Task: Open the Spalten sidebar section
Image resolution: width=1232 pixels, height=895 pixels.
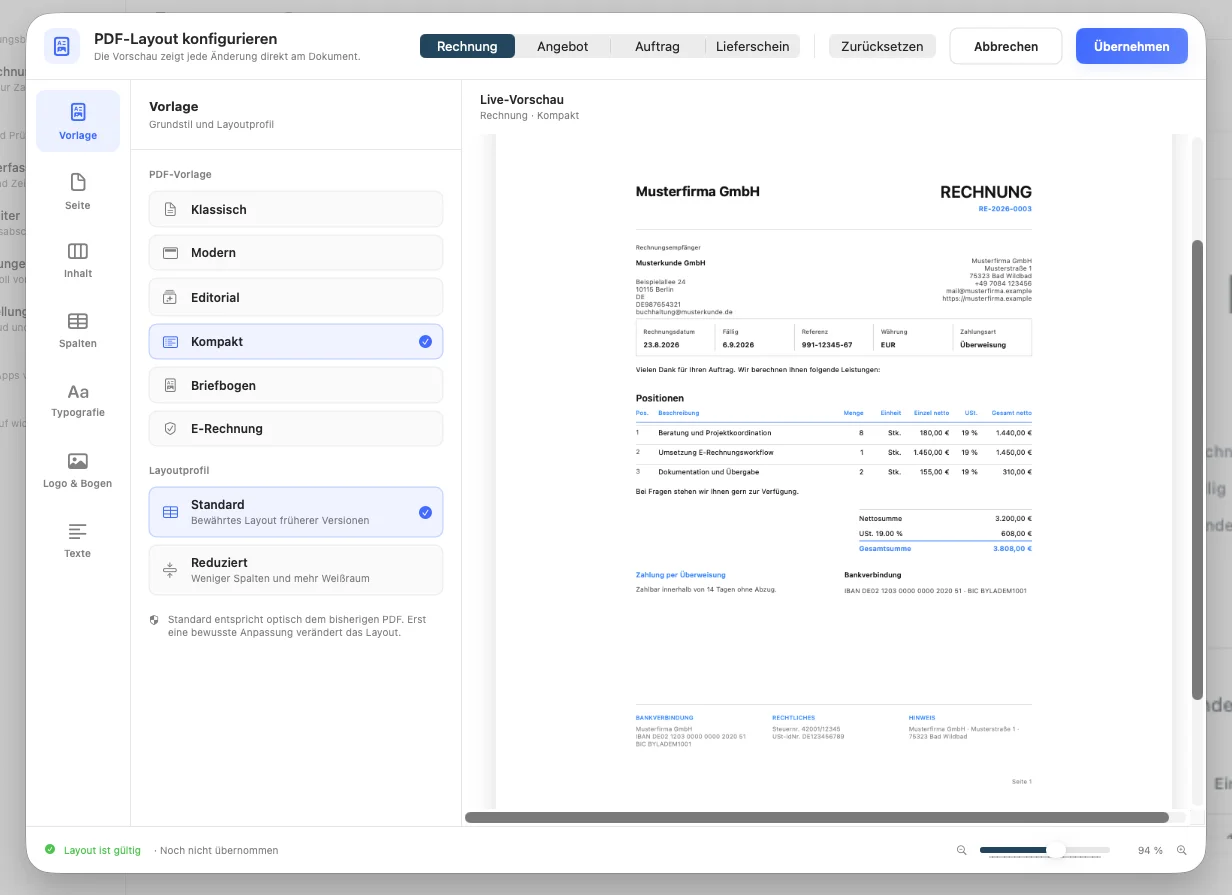Action: pos(78,330)
